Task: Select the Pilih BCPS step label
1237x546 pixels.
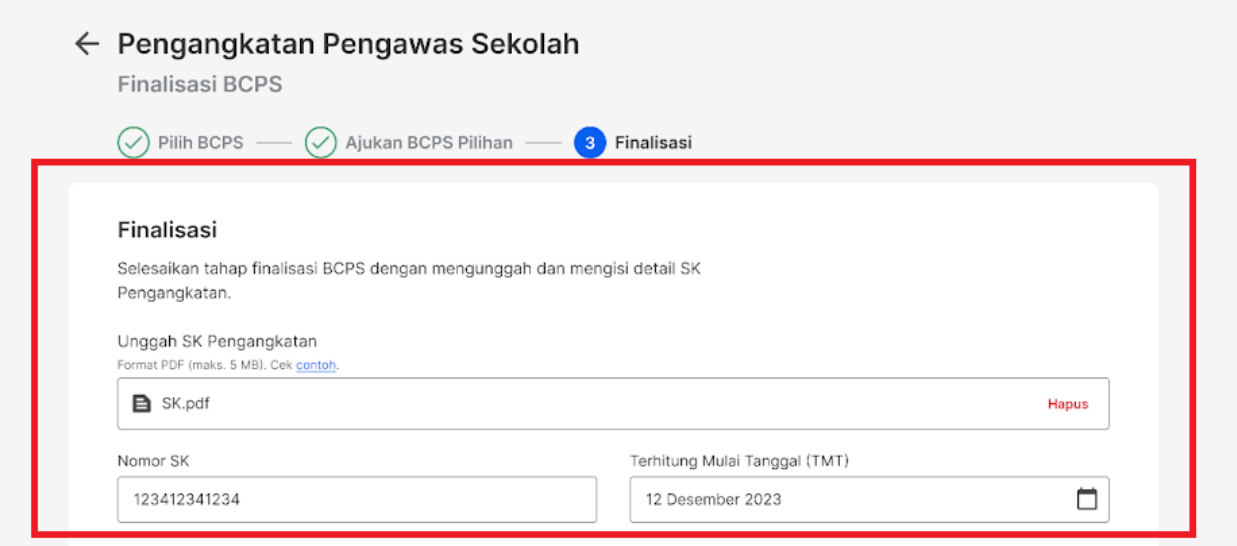Action: [x=200, y=143]
